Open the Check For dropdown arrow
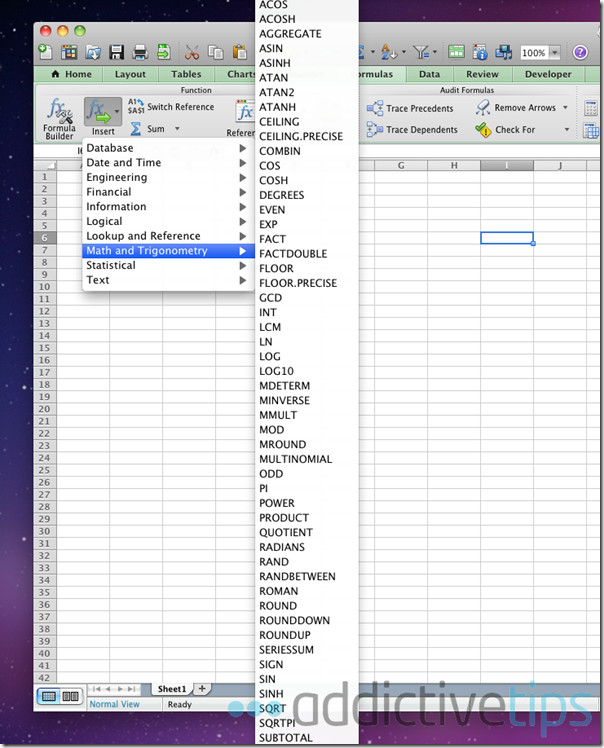The image size is (604, 748). pyautogui.click(x=567, y=130)
